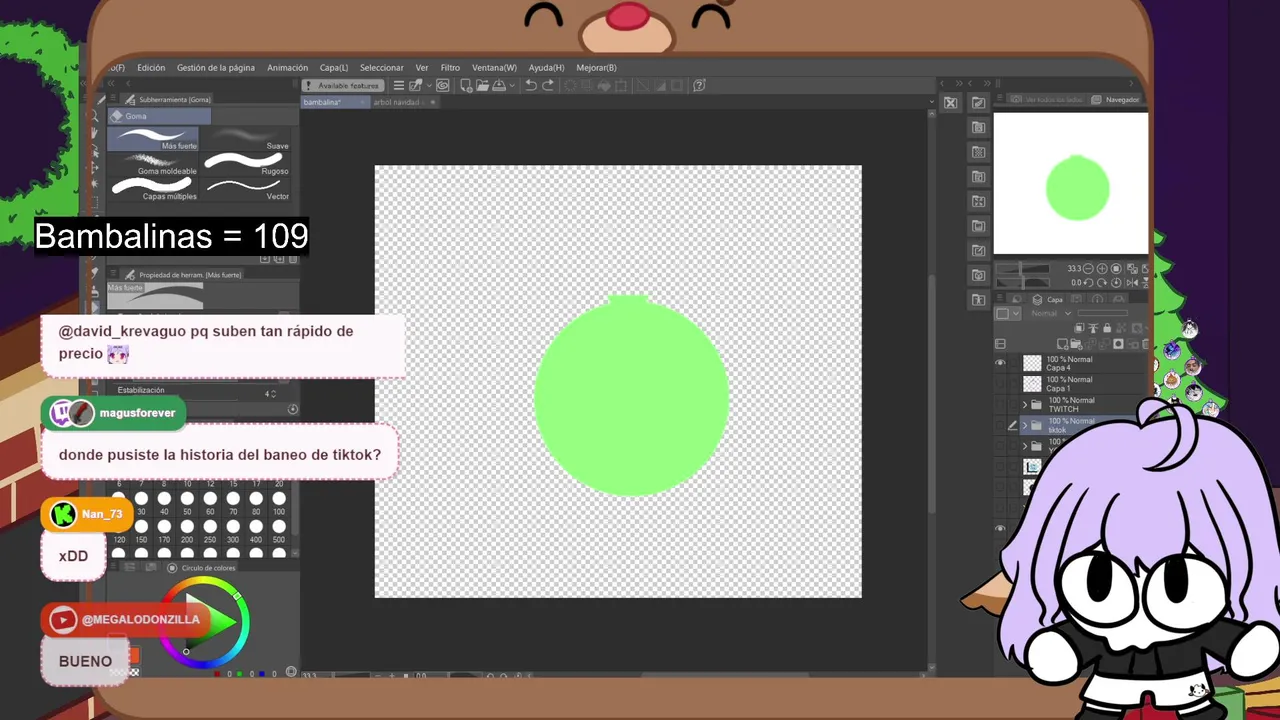Click the Redo arrow in the command bar

click(548, 85)
